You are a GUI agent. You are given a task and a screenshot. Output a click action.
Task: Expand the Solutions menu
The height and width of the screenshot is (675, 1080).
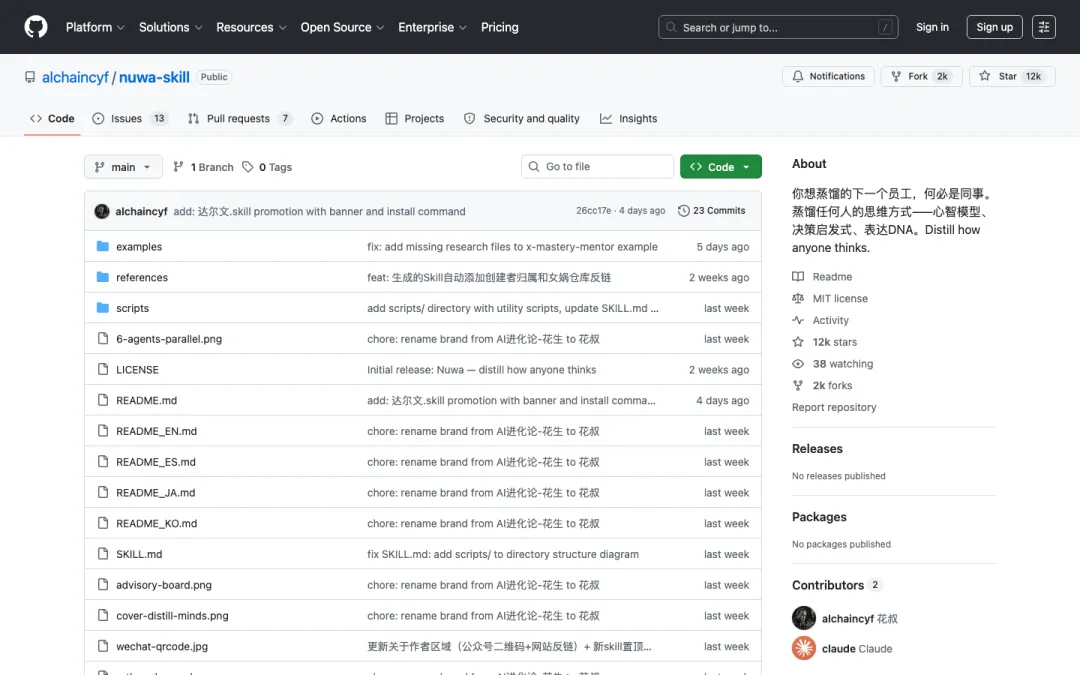coord(170,27)
